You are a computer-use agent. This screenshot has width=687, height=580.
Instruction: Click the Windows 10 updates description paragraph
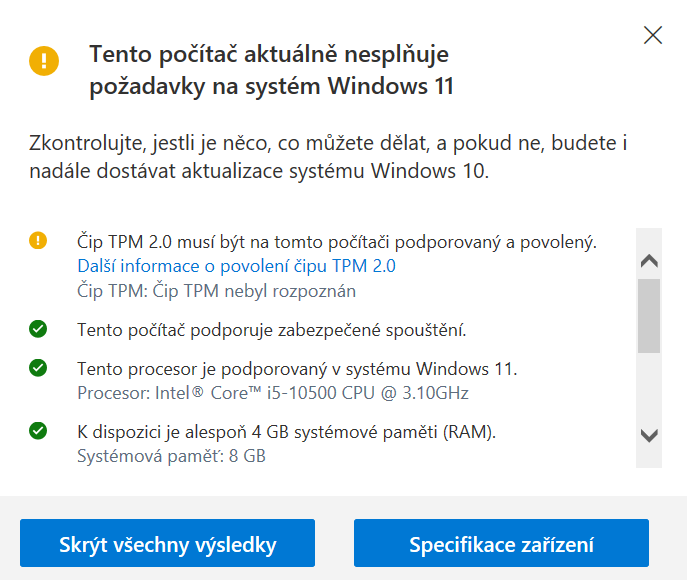point(329,157)
